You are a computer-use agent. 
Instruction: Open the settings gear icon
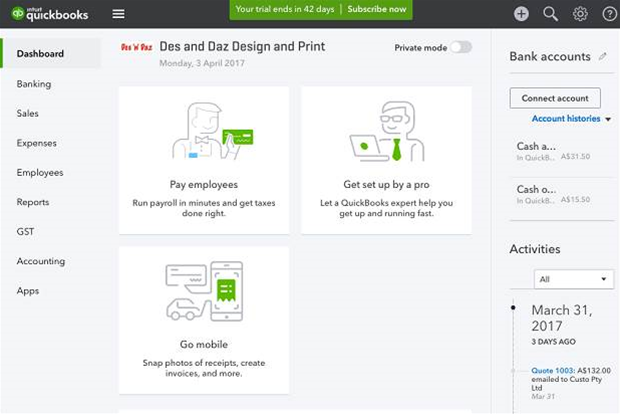[580, 14]
